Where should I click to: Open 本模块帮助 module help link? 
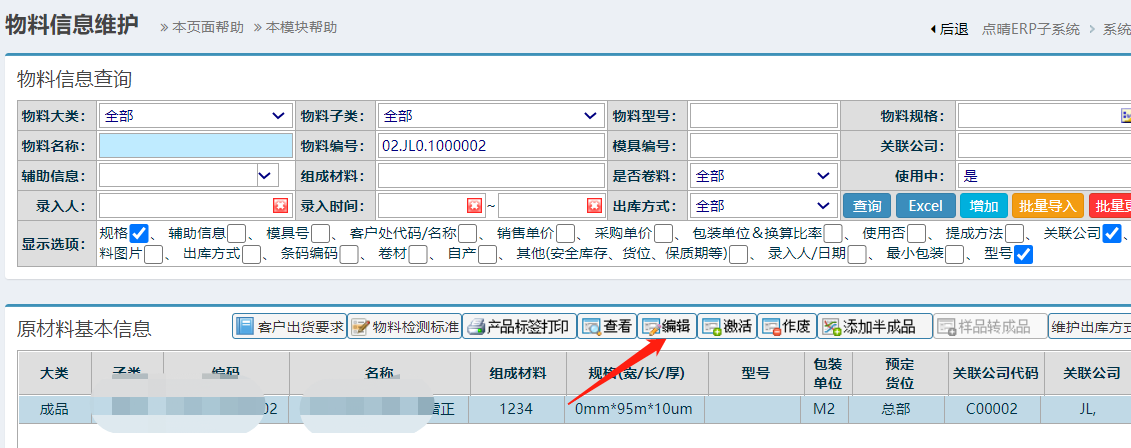[295, 28]
